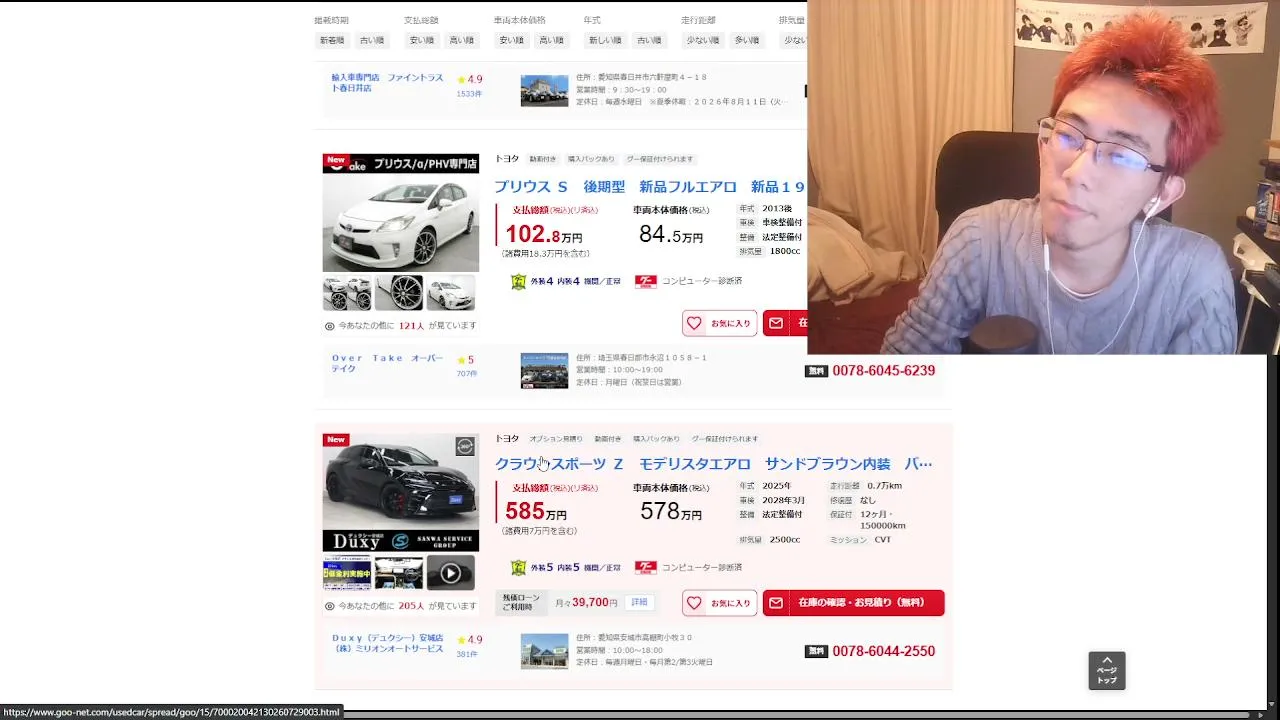The width and height of the screenshot is (1280, 720).
Task: Call Duxy number 0078-6044-2550
Action: tap(884, 651)
